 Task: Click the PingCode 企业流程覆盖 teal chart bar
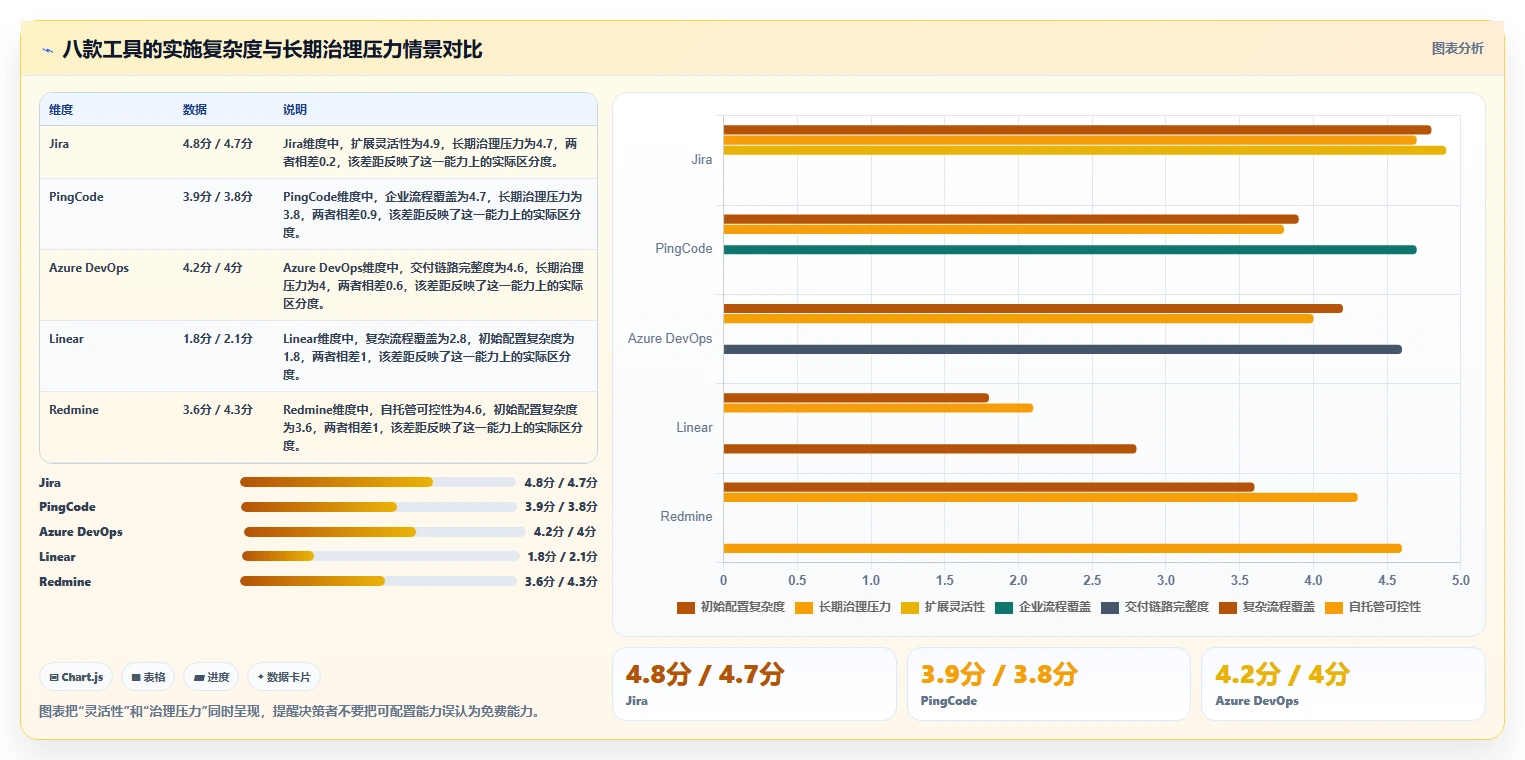1070,249
